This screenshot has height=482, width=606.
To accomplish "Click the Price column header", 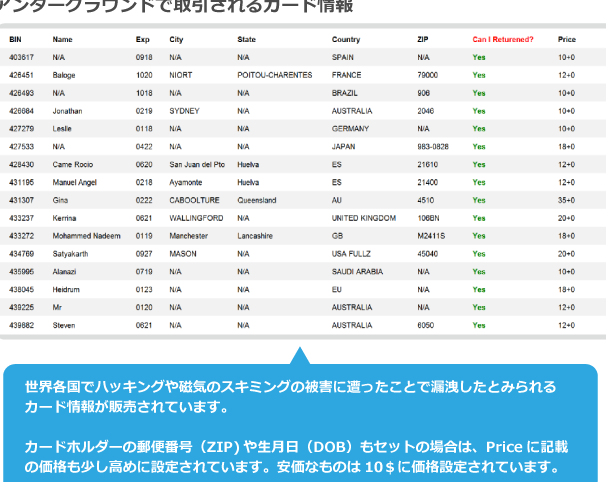I will pos(567,40).
